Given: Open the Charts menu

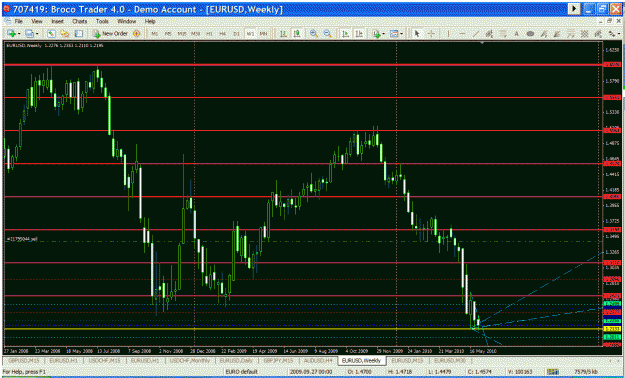Looking at the screenshot, I should [80, 21].
